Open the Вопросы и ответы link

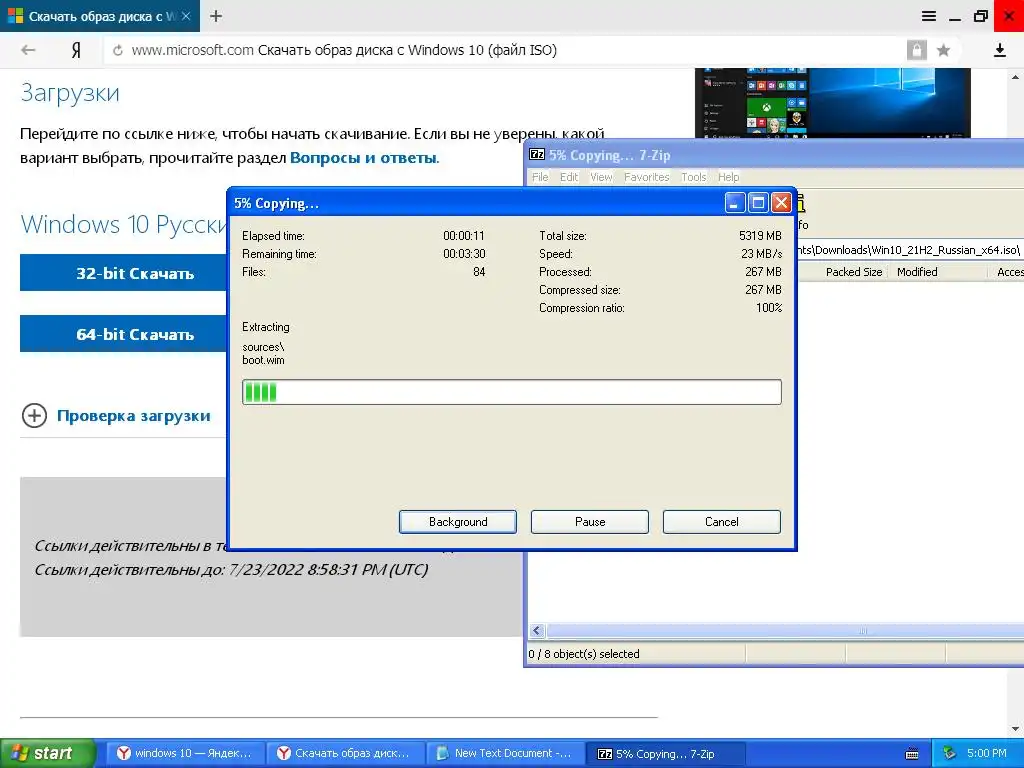tap(364, 158)
